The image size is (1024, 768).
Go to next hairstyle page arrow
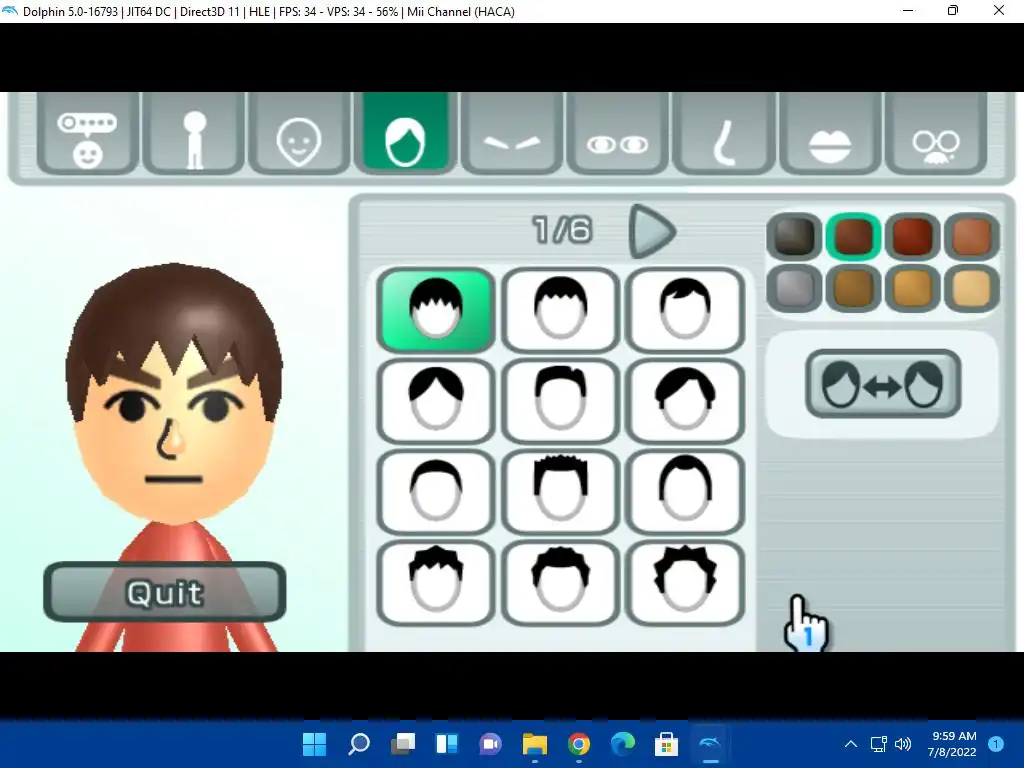pos(651,231)
